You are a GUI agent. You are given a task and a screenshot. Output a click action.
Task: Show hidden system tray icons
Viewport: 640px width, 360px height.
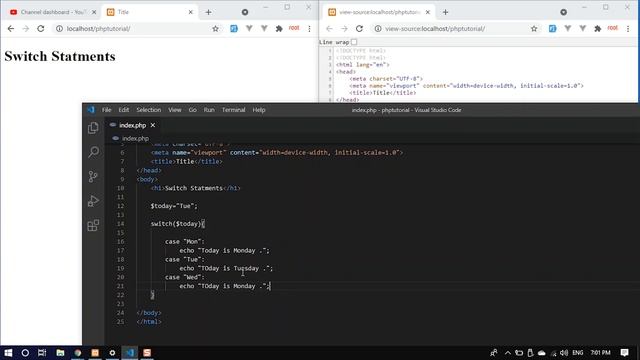click(508, 353)
